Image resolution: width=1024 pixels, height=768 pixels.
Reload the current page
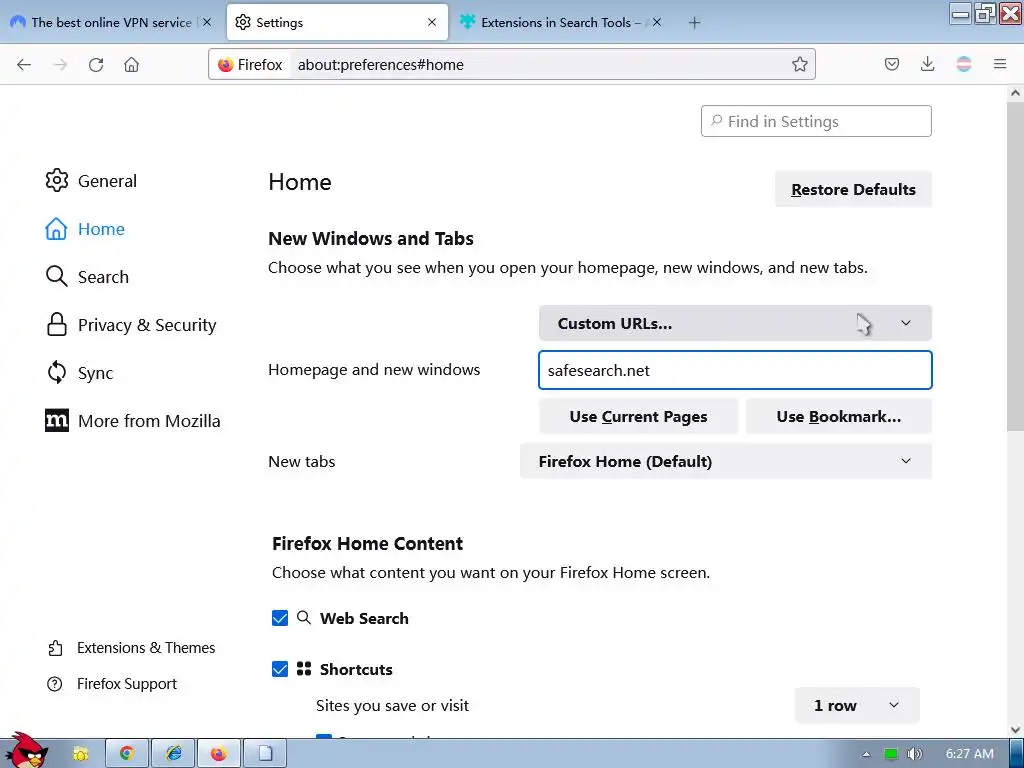pyautogui.click(x=96, y=64)
